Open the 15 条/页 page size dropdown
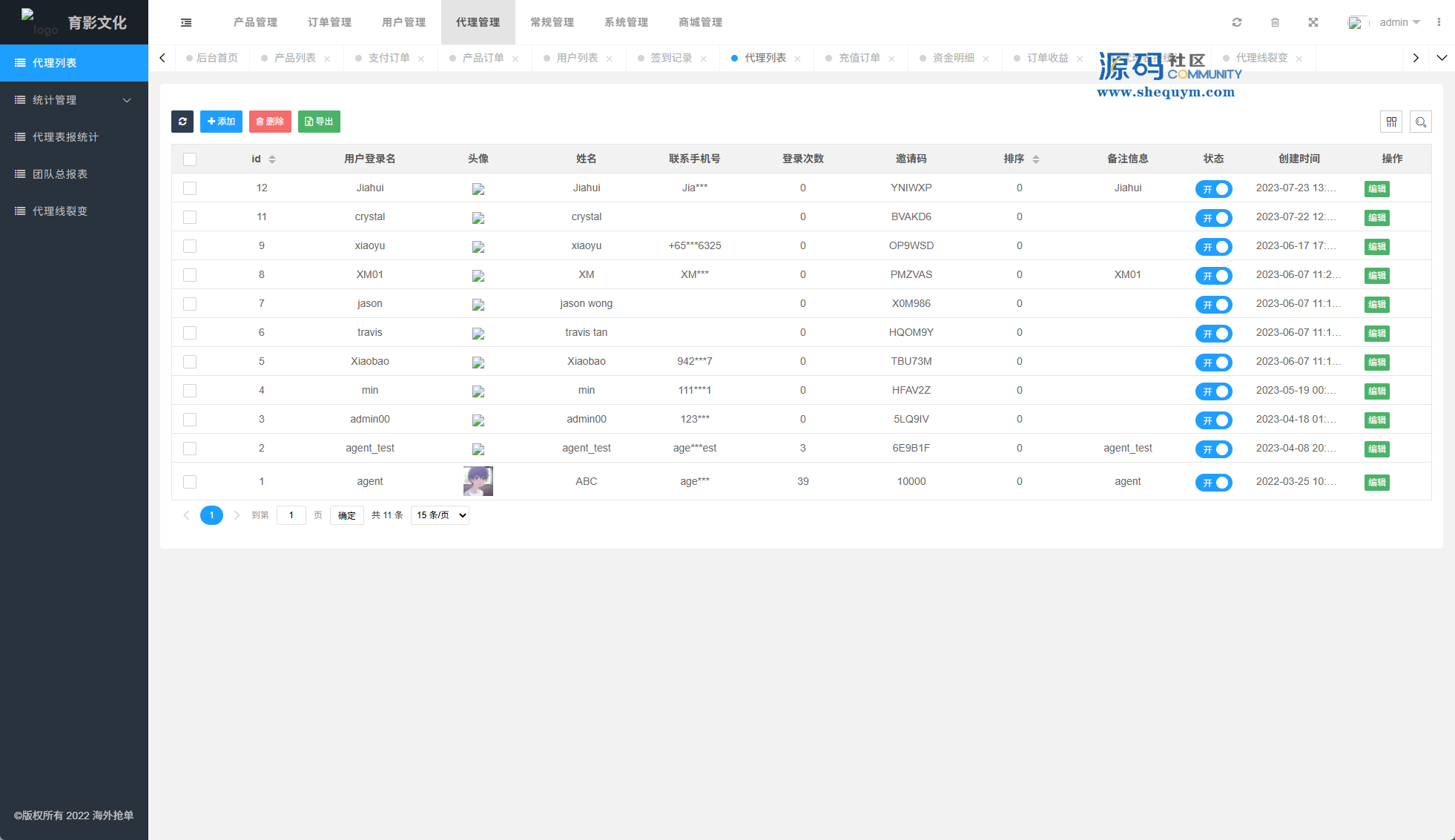 (x=440, y=515)
